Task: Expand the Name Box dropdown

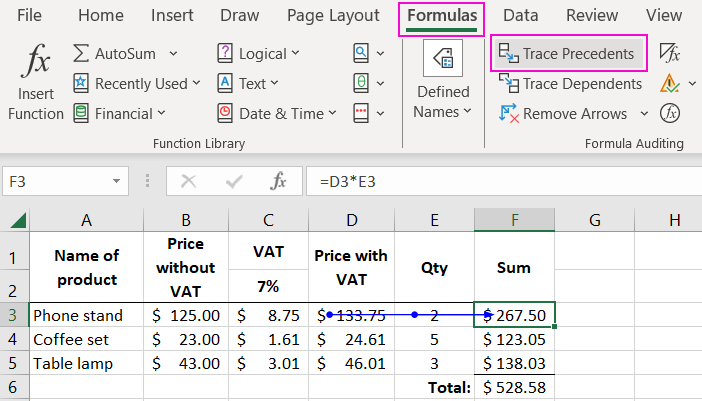Action: (118, 181)
